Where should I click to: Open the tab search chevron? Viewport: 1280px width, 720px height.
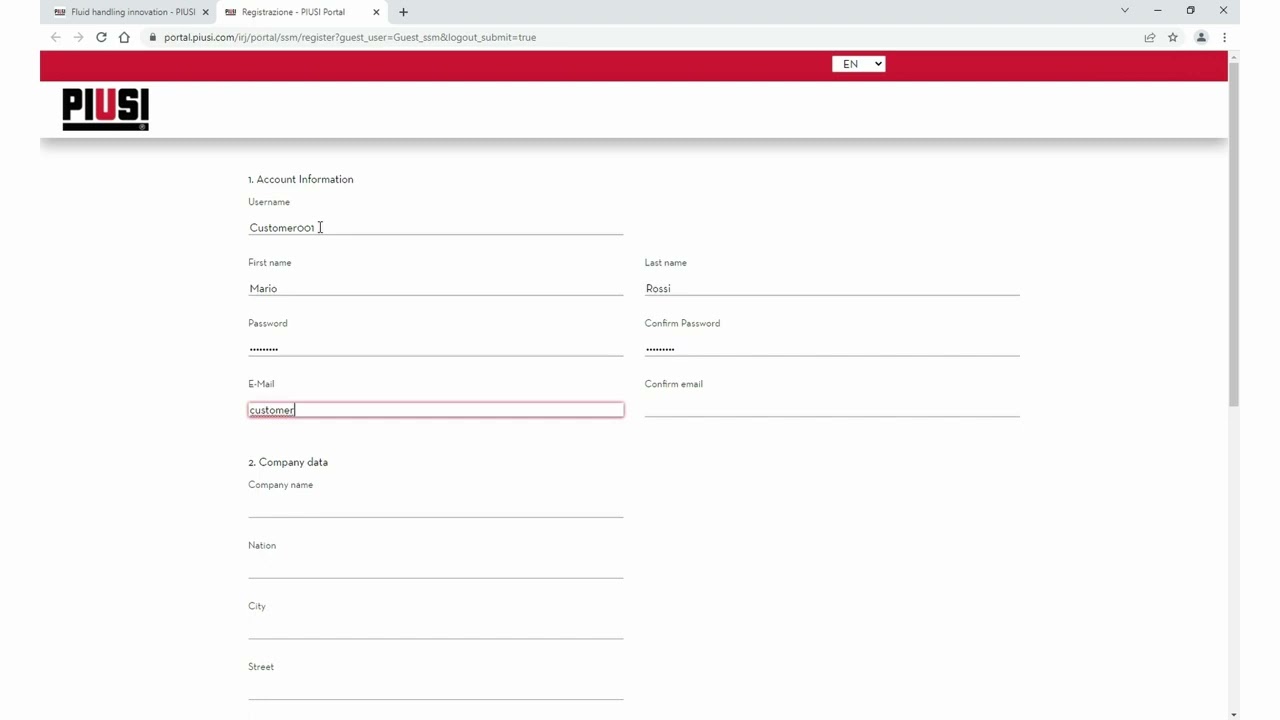(1125, 11)
